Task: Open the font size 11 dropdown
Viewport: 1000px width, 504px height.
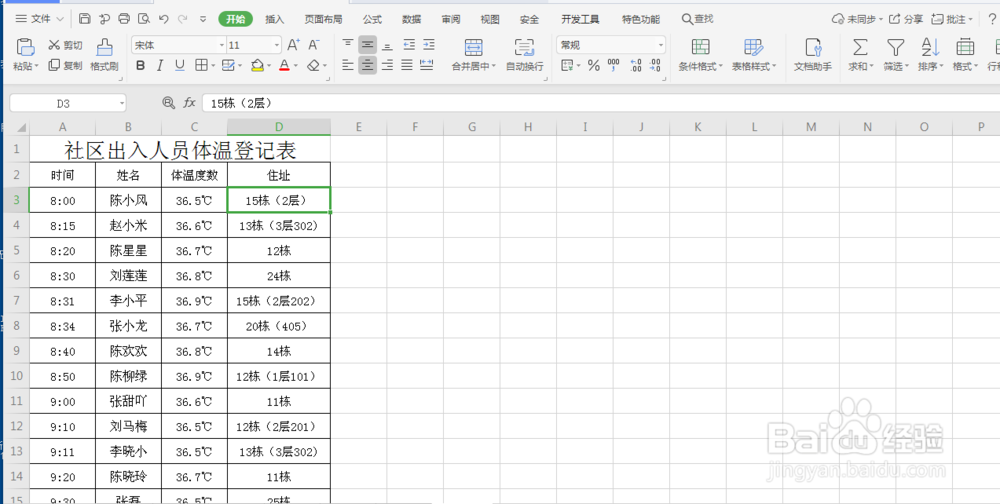Action: click(x=277, y=45)
